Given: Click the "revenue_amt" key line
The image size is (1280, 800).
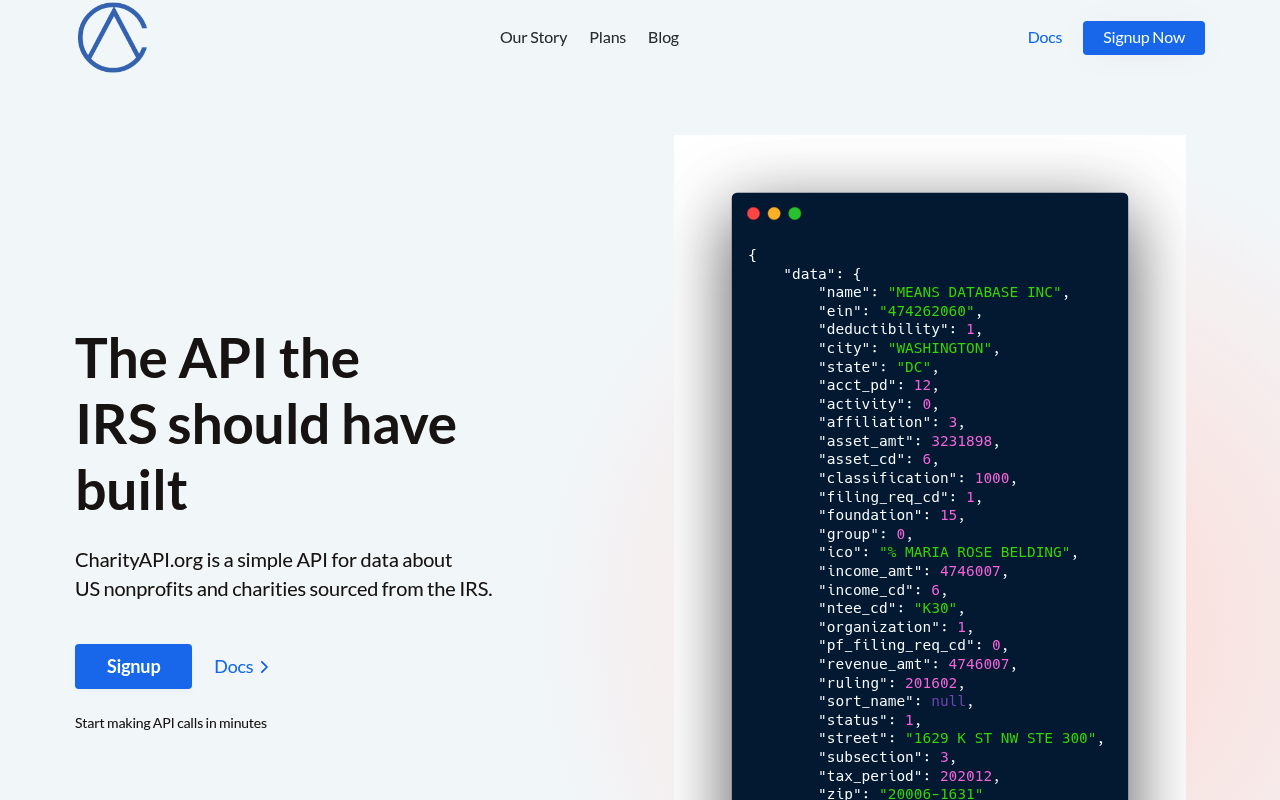Looking at the screenshot, I should pyautogui.click(x=918, y=664).
